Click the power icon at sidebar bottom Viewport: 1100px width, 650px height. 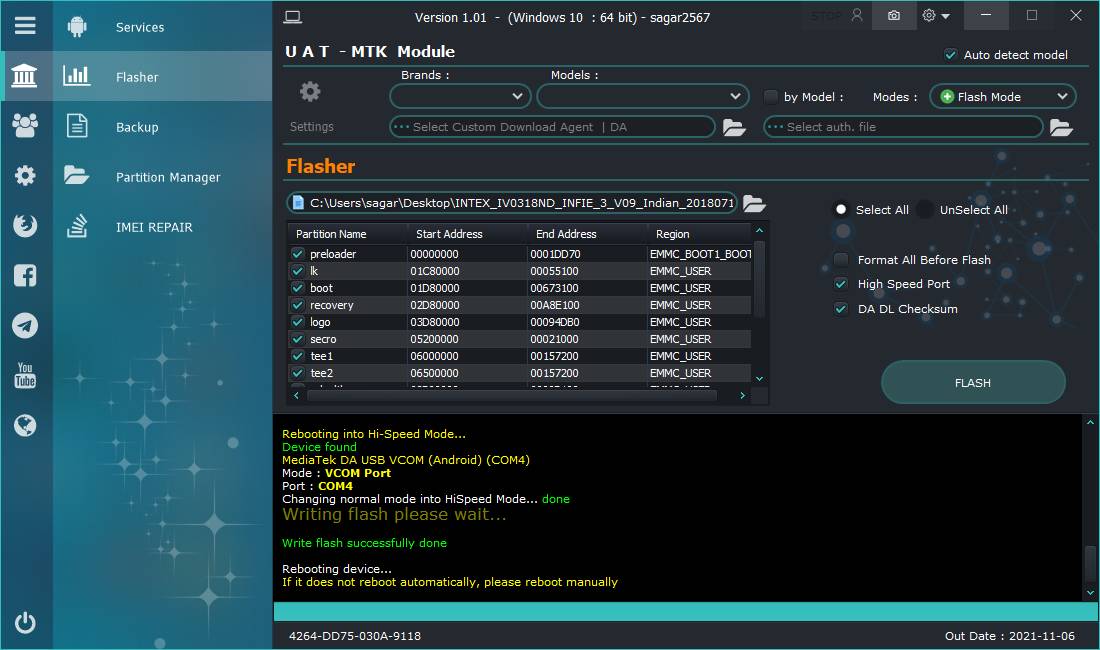(25, 623)
